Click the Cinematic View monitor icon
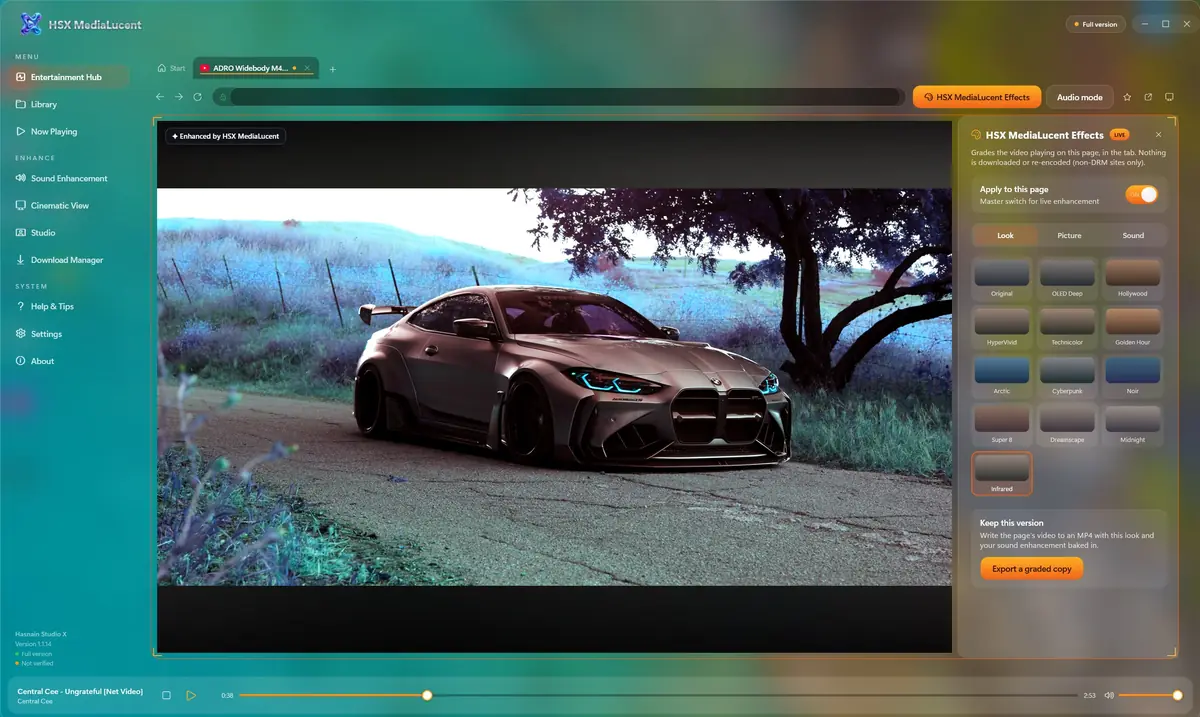This screenshot has width=1200, height=717. (x=21, y=205)
